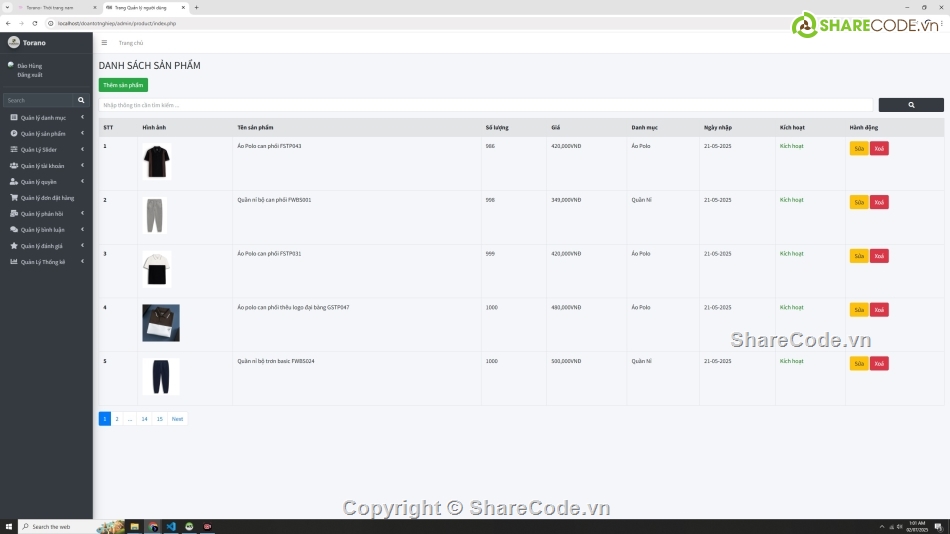Open Quản lý đơn đặt hàng menu
Viewport: 950px width, 534px height.
pyautogui.click(x=47, y=198)
